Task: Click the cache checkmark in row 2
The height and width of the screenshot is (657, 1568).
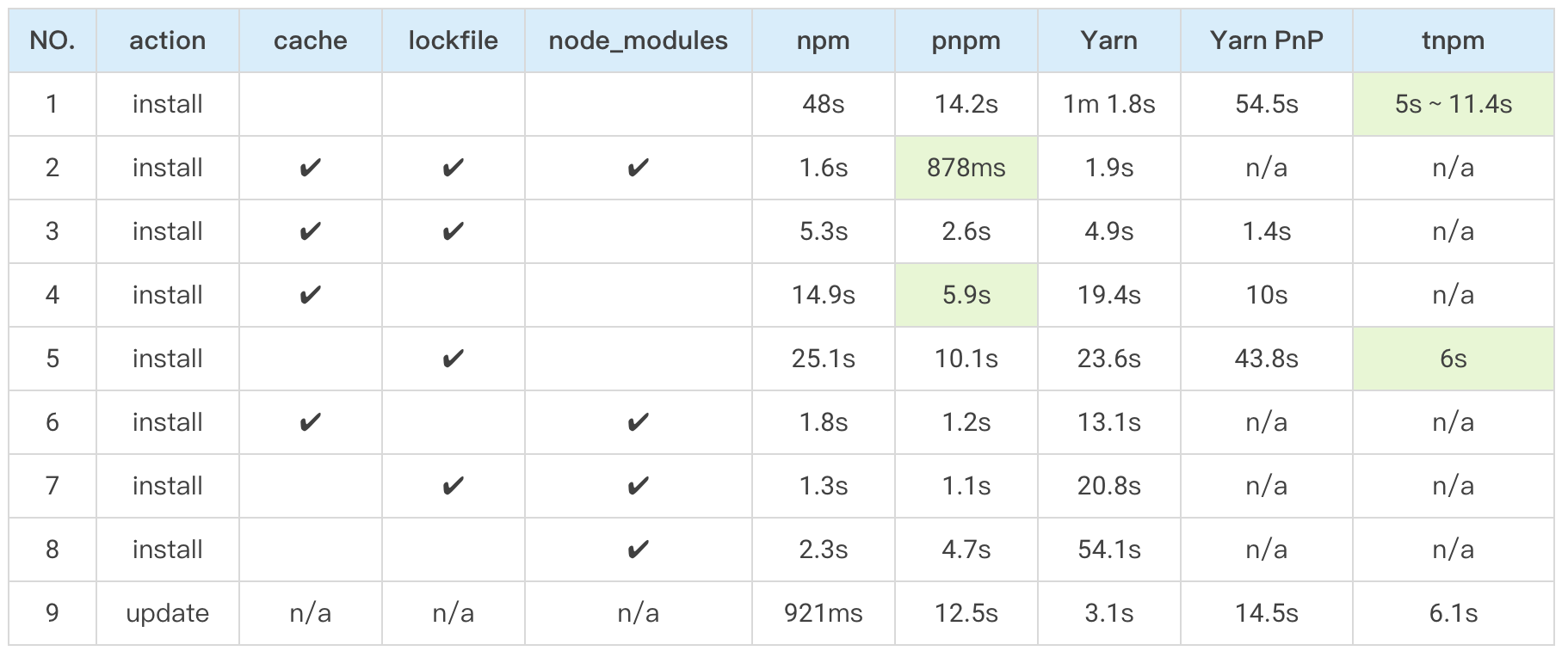Action: point(310,168)
